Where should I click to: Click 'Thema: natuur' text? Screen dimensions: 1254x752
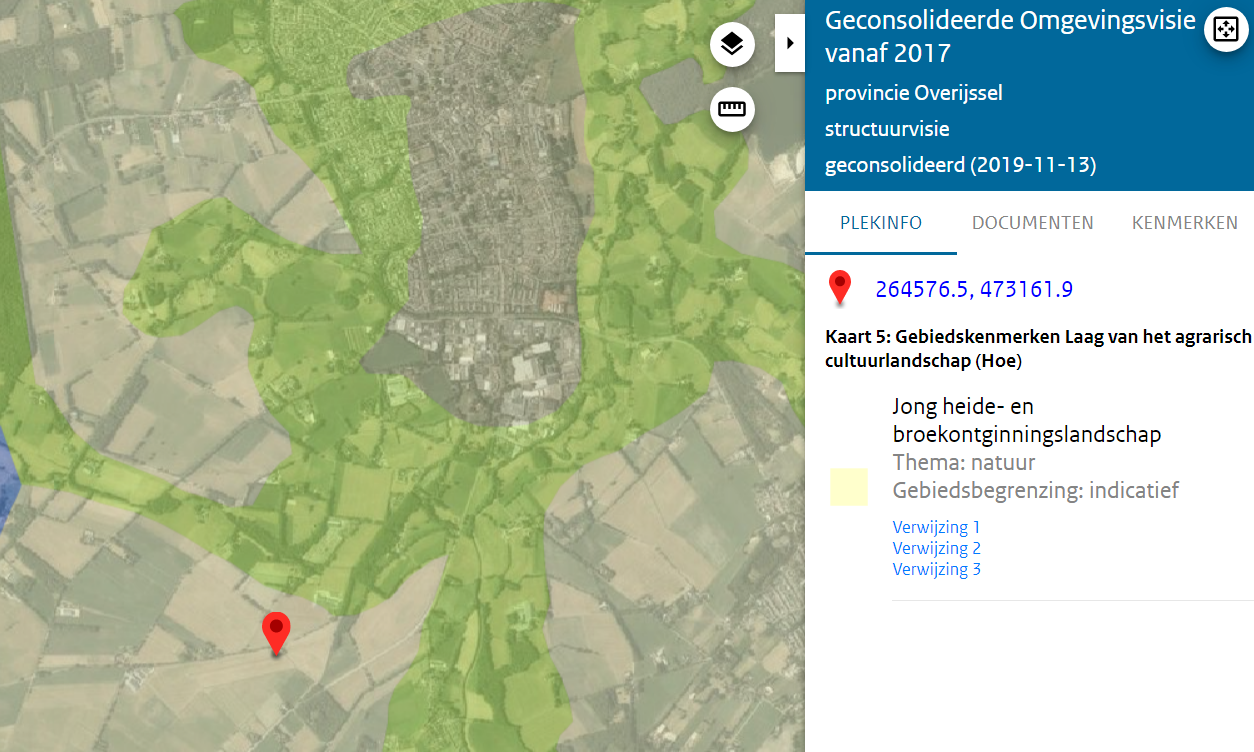(964, 463)
